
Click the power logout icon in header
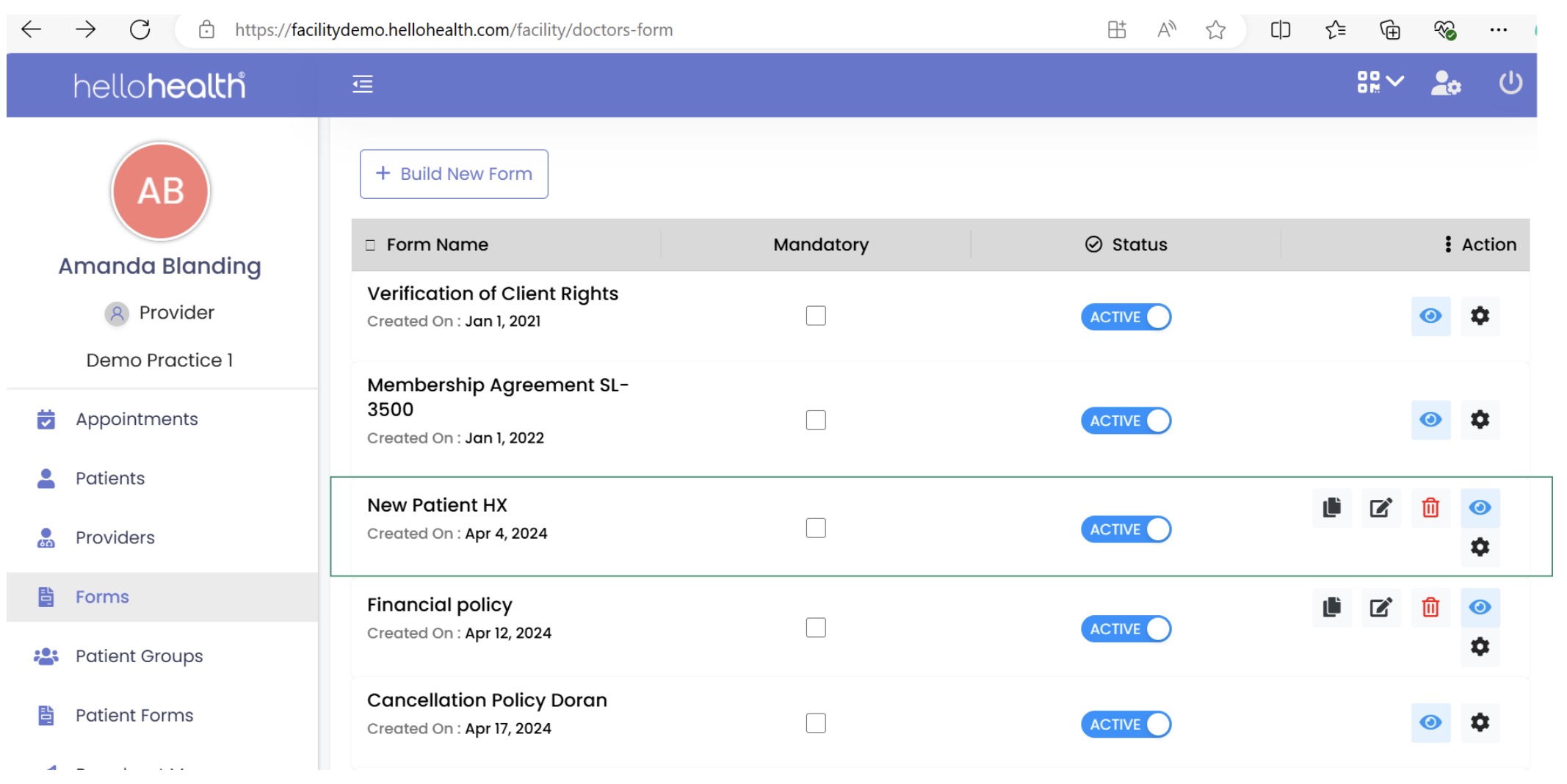(1510, 83)
